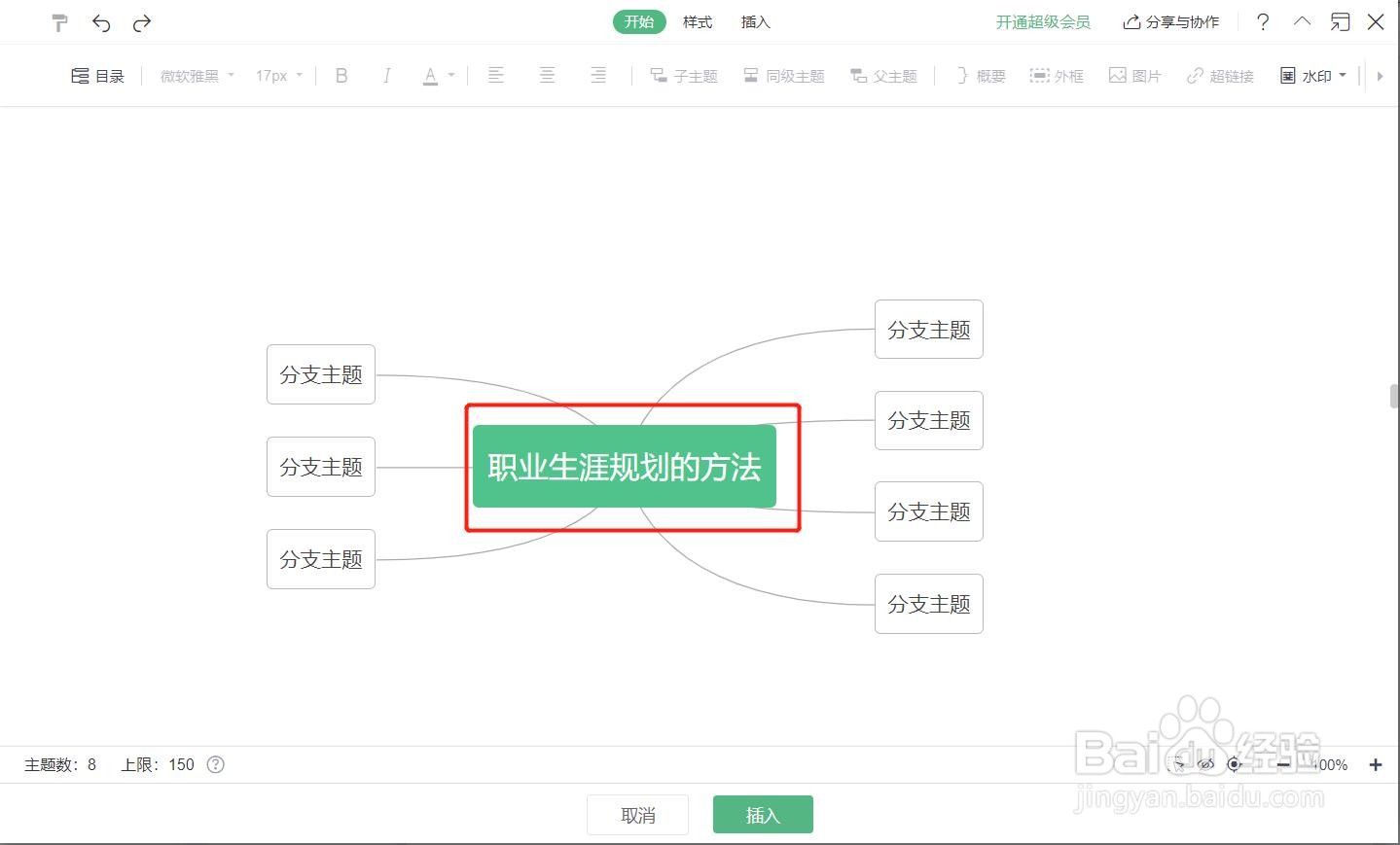Open the 插入 menu tab
This screenshot has width=1400, height=845.
tap(755, 21)
